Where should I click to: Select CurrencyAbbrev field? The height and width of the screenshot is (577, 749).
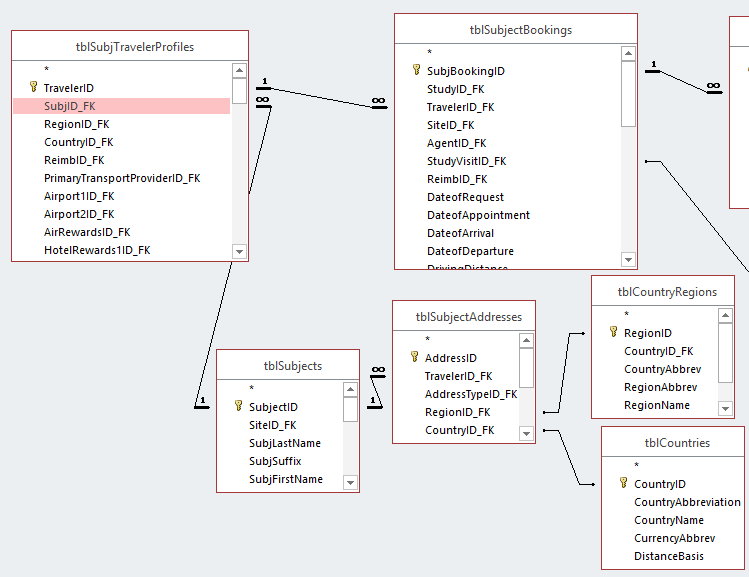tap(673, 538)
